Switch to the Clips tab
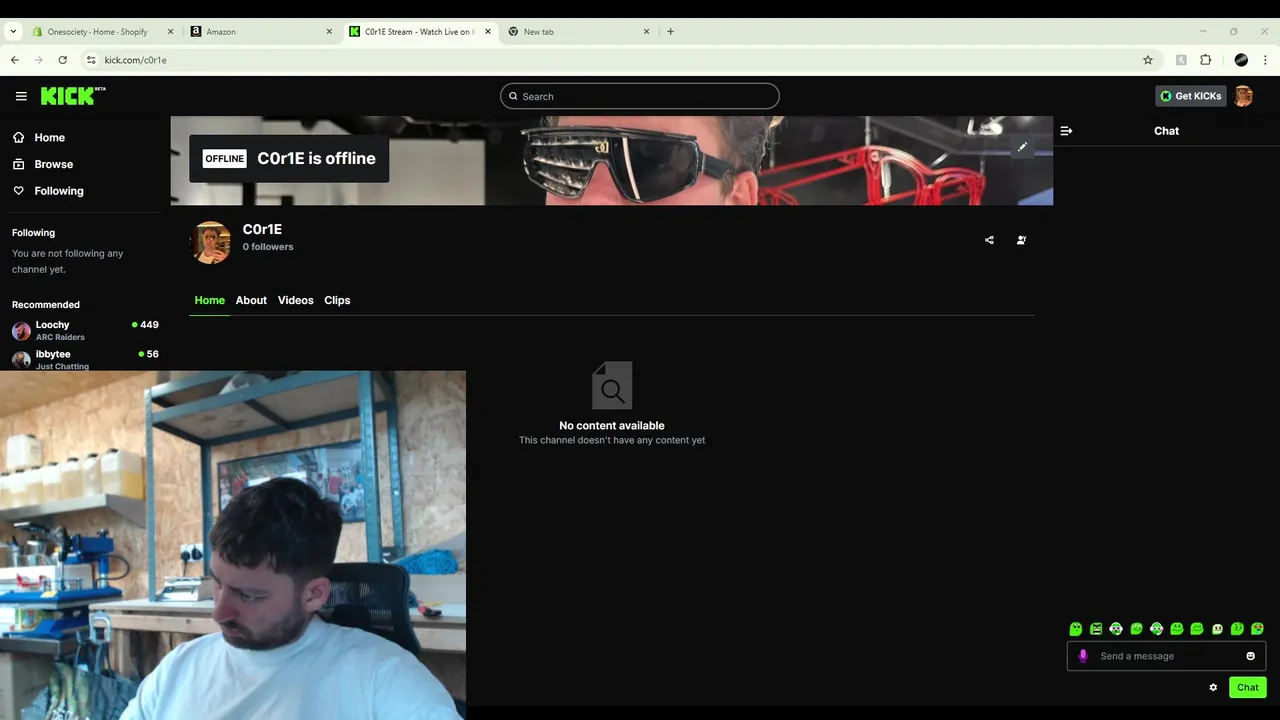This screenshot has width=1280, height=720. [x=337, y=300]
